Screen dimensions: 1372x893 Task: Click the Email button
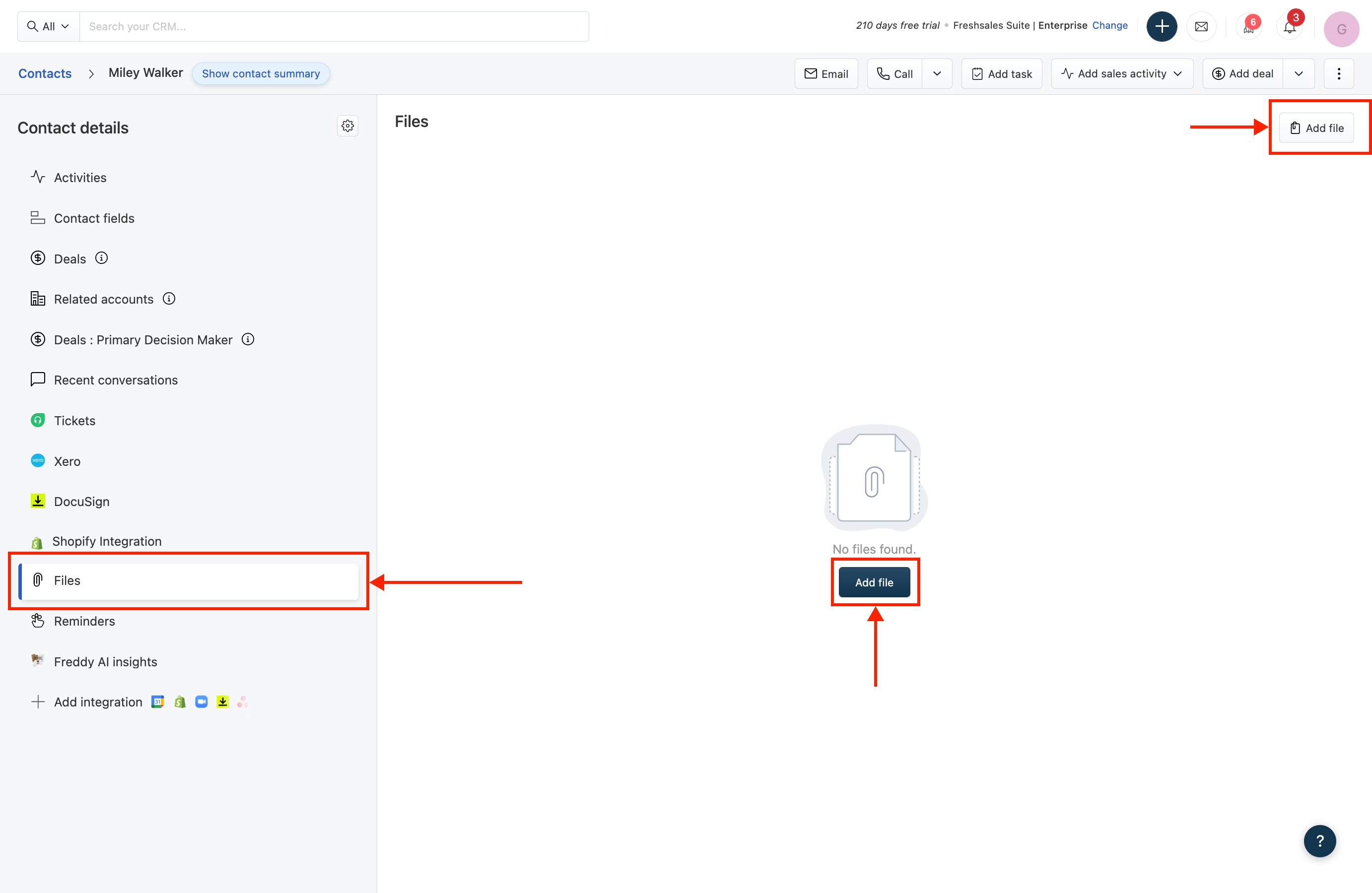tap(825, 74)
